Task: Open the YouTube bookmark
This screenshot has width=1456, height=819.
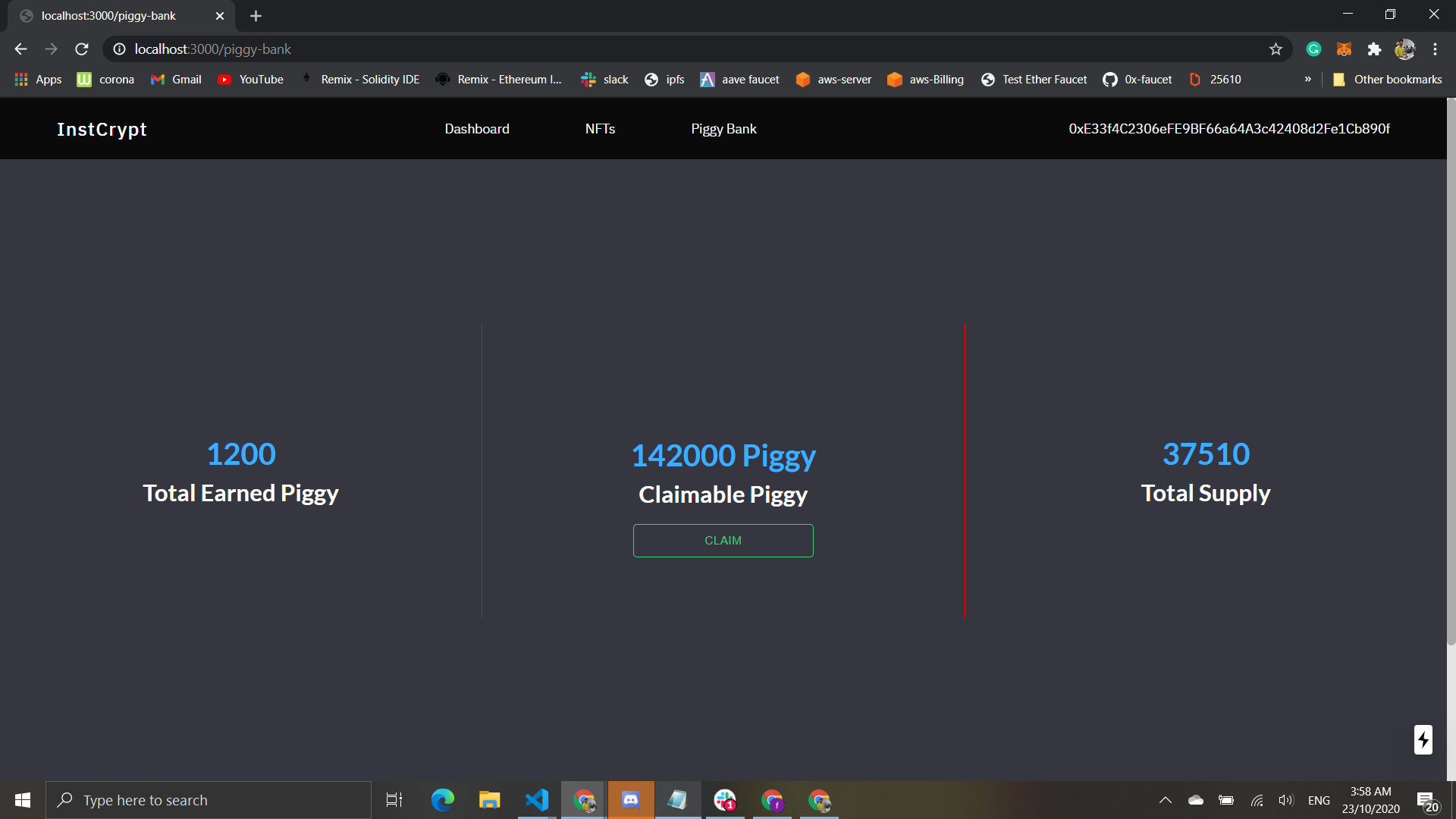Action: click(250, 80)
